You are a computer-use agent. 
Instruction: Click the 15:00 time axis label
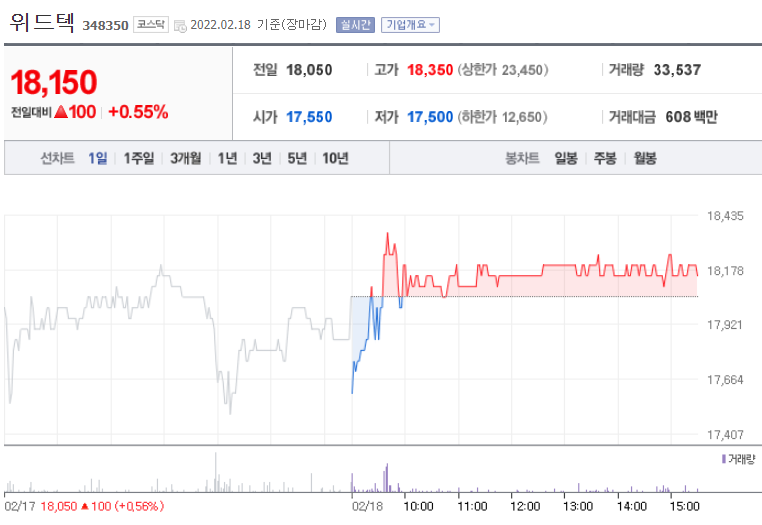[684, 507]
